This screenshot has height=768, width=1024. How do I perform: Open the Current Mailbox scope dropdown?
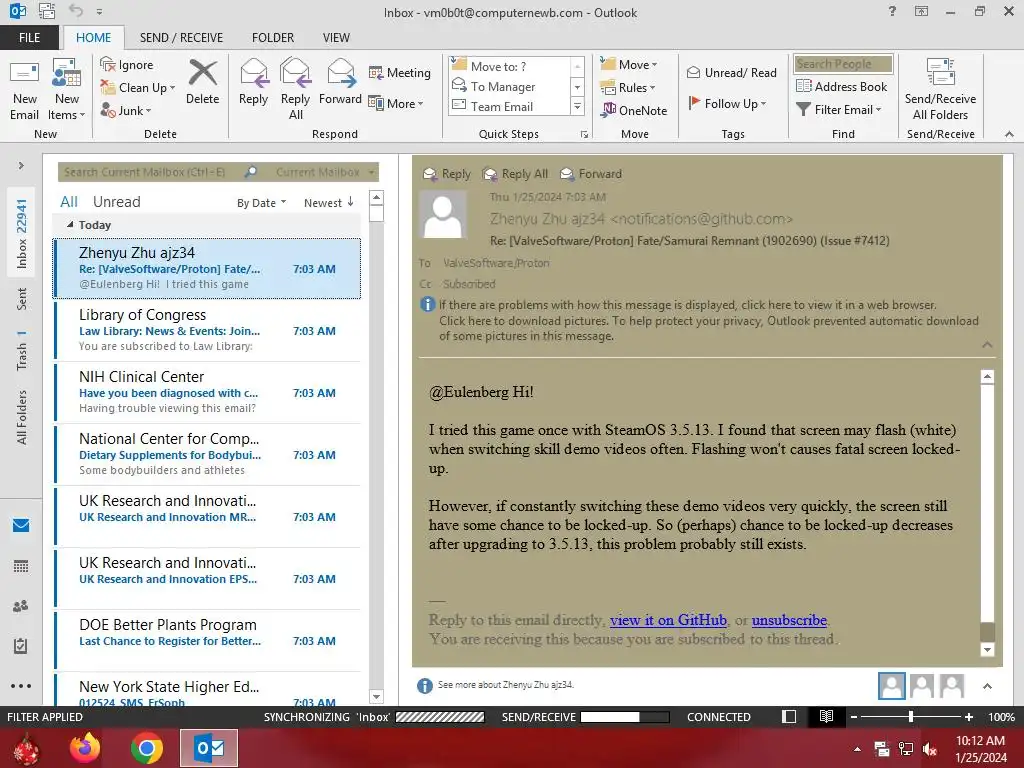point(325,172)
